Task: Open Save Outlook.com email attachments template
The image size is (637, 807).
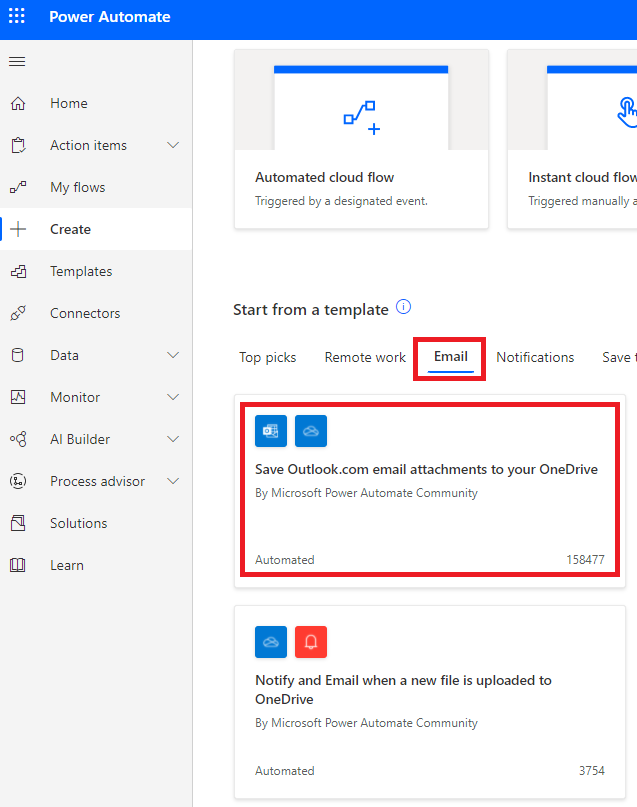Action: pyautogui.click(x=430, y=492)
